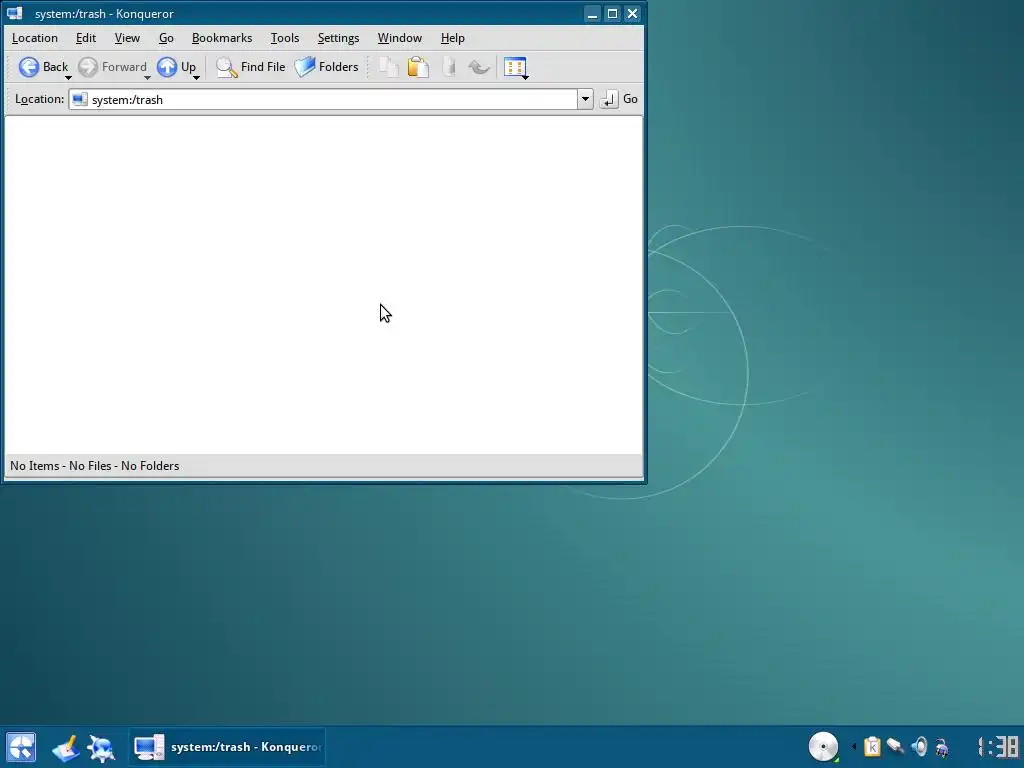Open the Klipper clipboard tray icon

click(x=872, y=746)
